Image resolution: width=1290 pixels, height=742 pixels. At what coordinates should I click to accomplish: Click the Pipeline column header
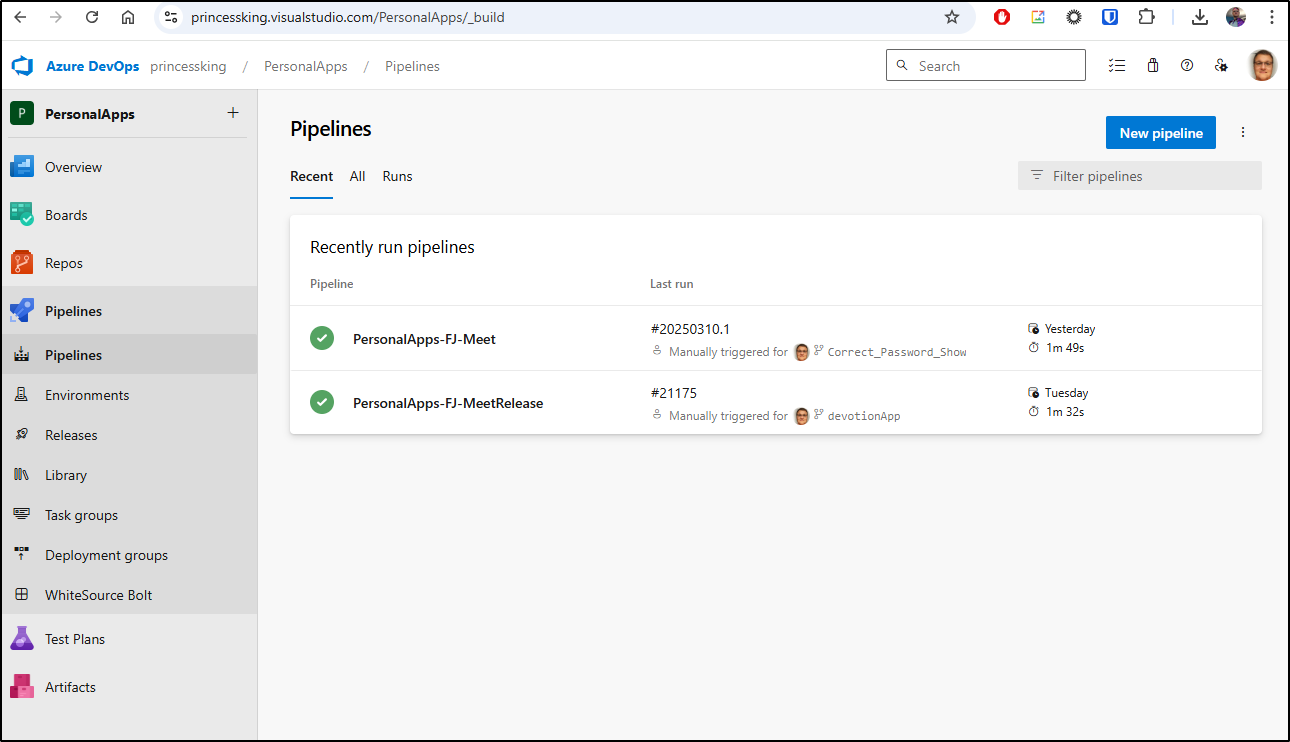point(331,284)
